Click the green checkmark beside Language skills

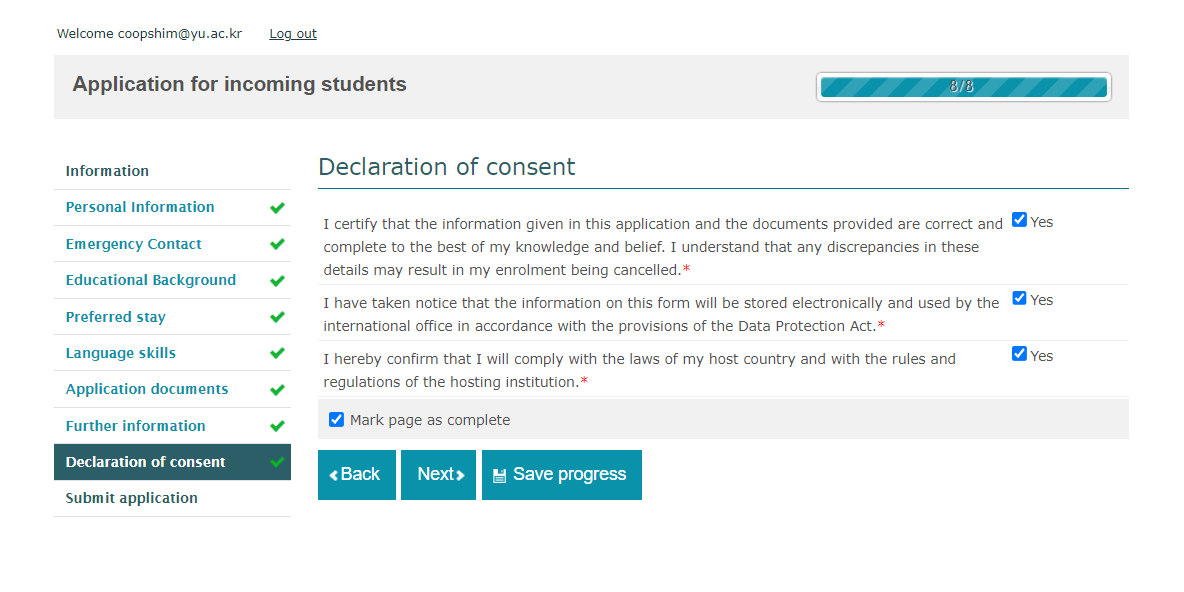coord(277,353)
